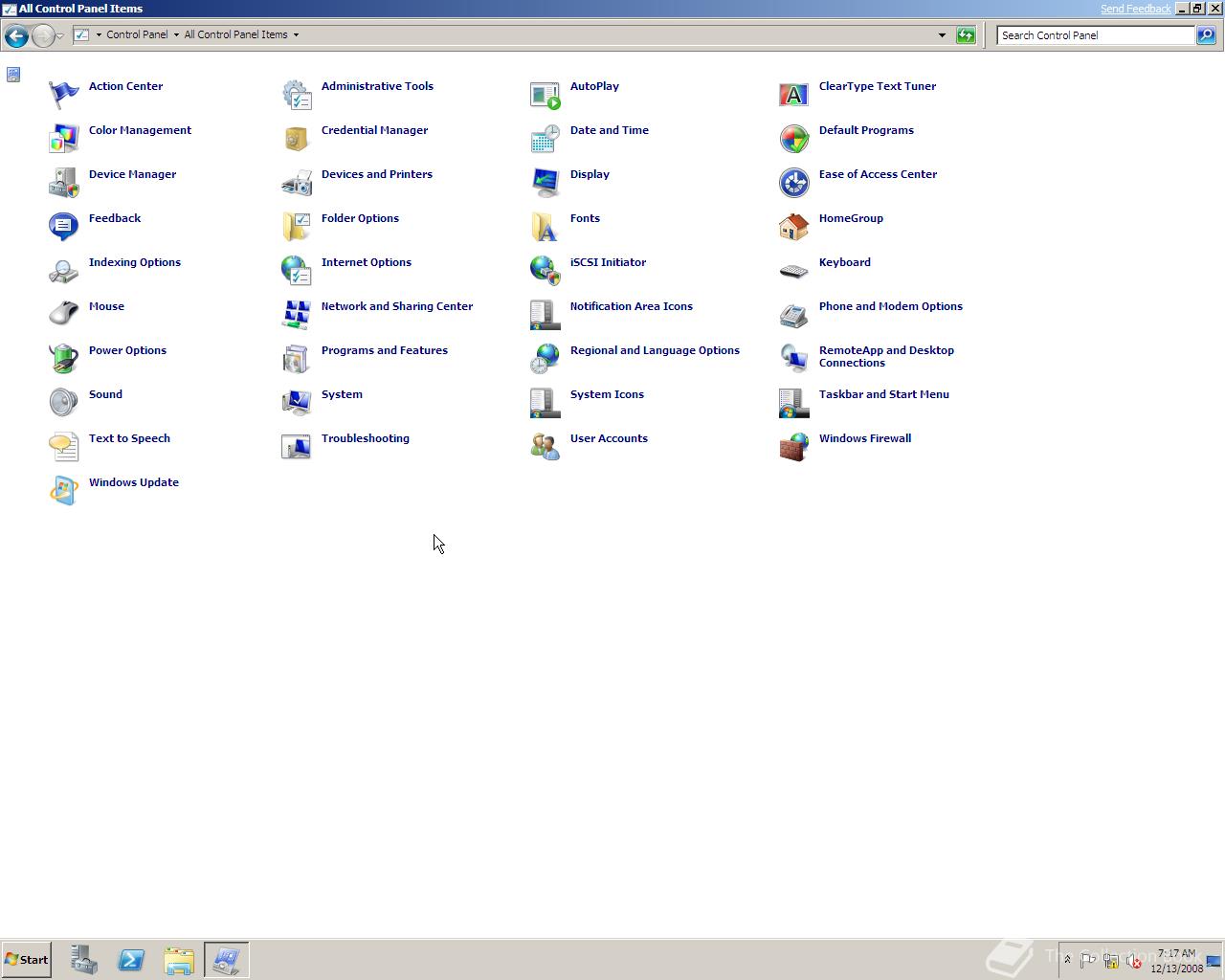Viewport: 1225px width, 980px height.
Task: Open Credential Manager safe icon
Action: (x=297, y=138)
